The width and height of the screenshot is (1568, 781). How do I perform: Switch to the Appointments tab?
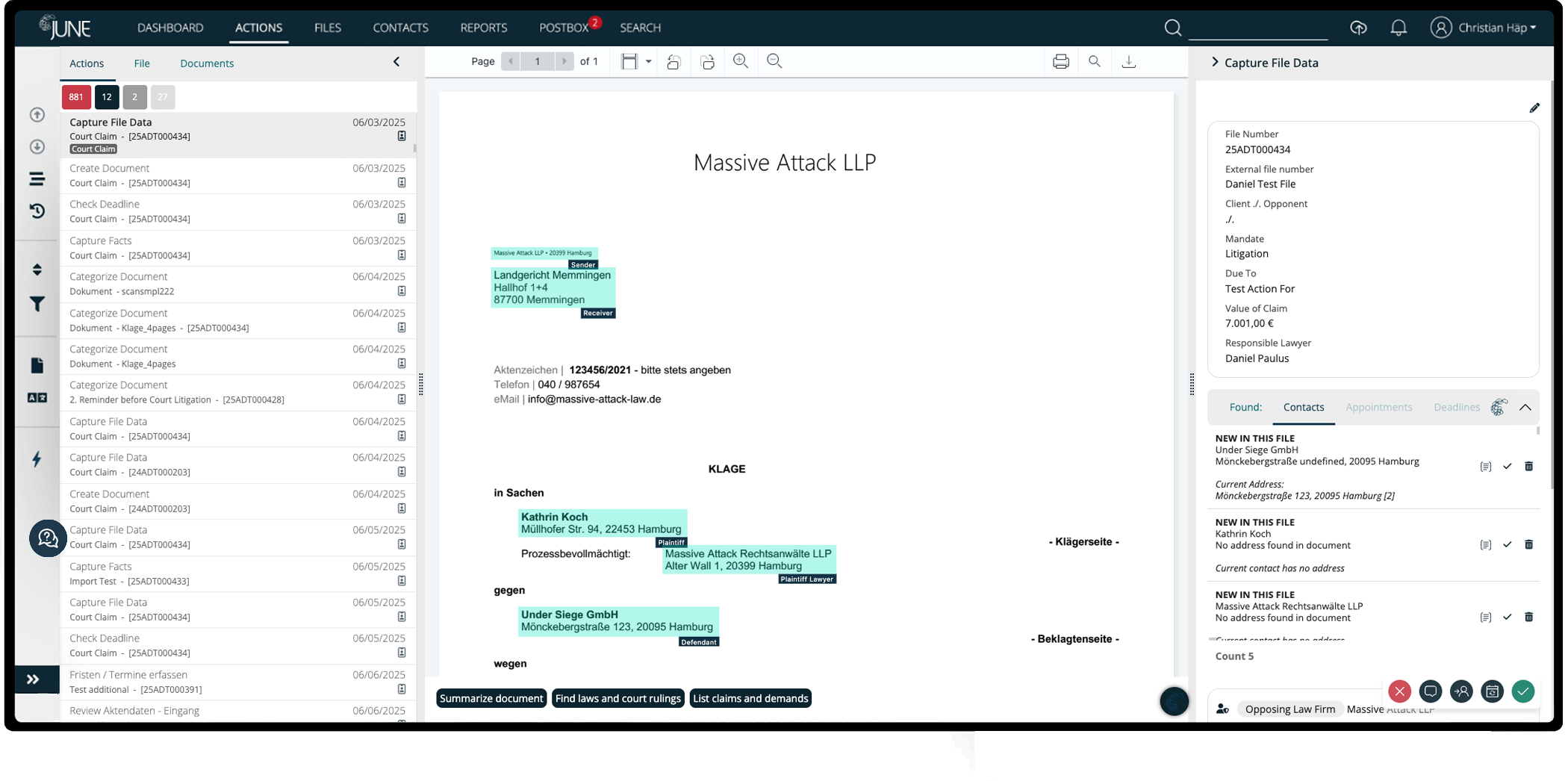tap(1378, 408)
